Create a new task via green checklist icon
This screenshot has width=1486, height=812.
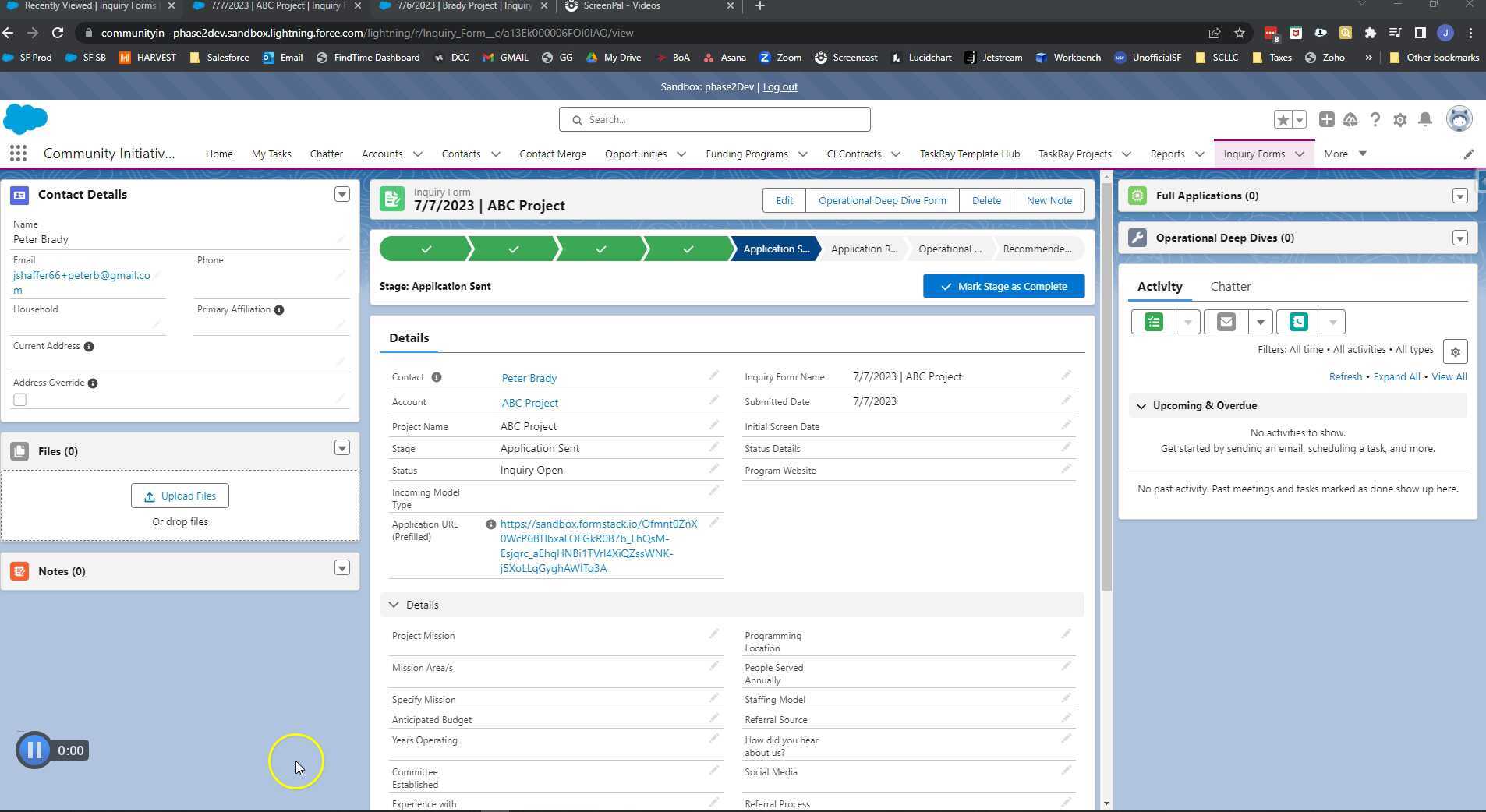click(x=1153, y=321)
